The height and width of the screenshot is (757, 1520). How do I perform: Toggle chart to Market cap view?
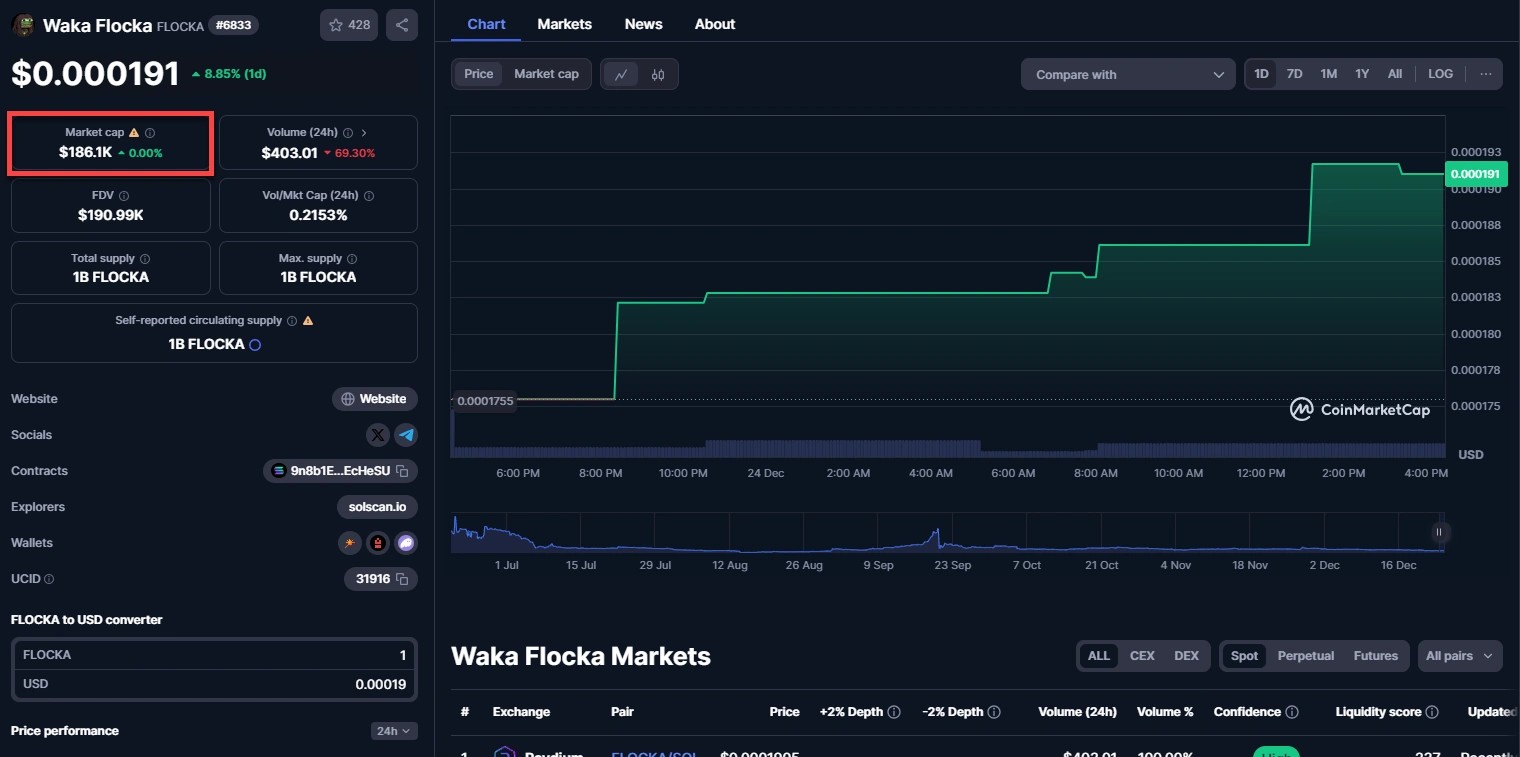(x=546, y=74)
